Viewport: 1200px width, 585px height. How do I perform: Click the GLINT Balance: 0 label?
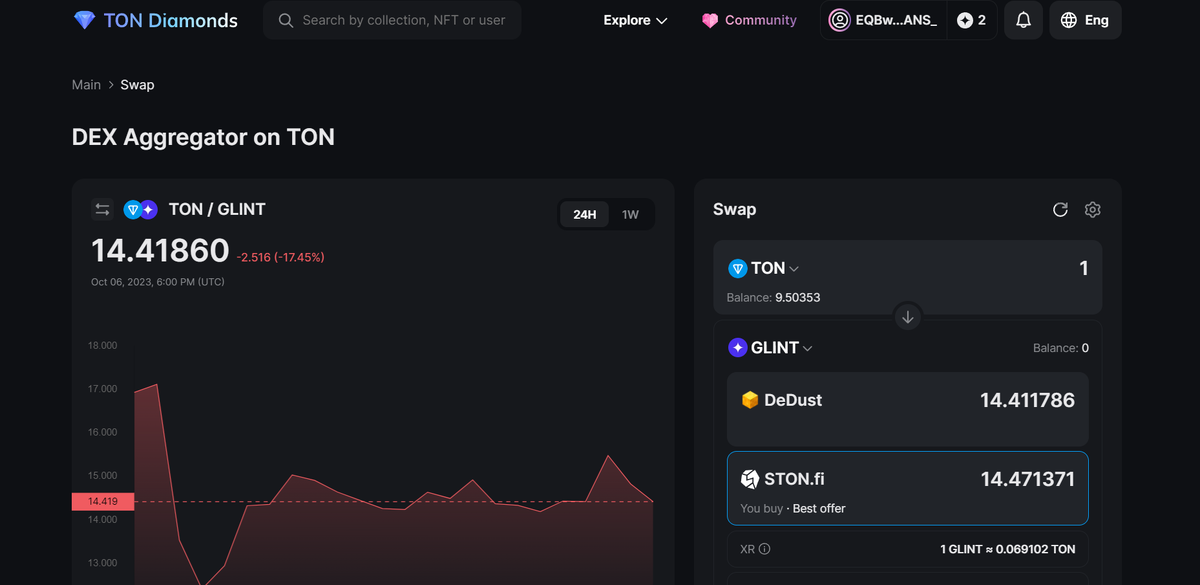(1061, 348)
